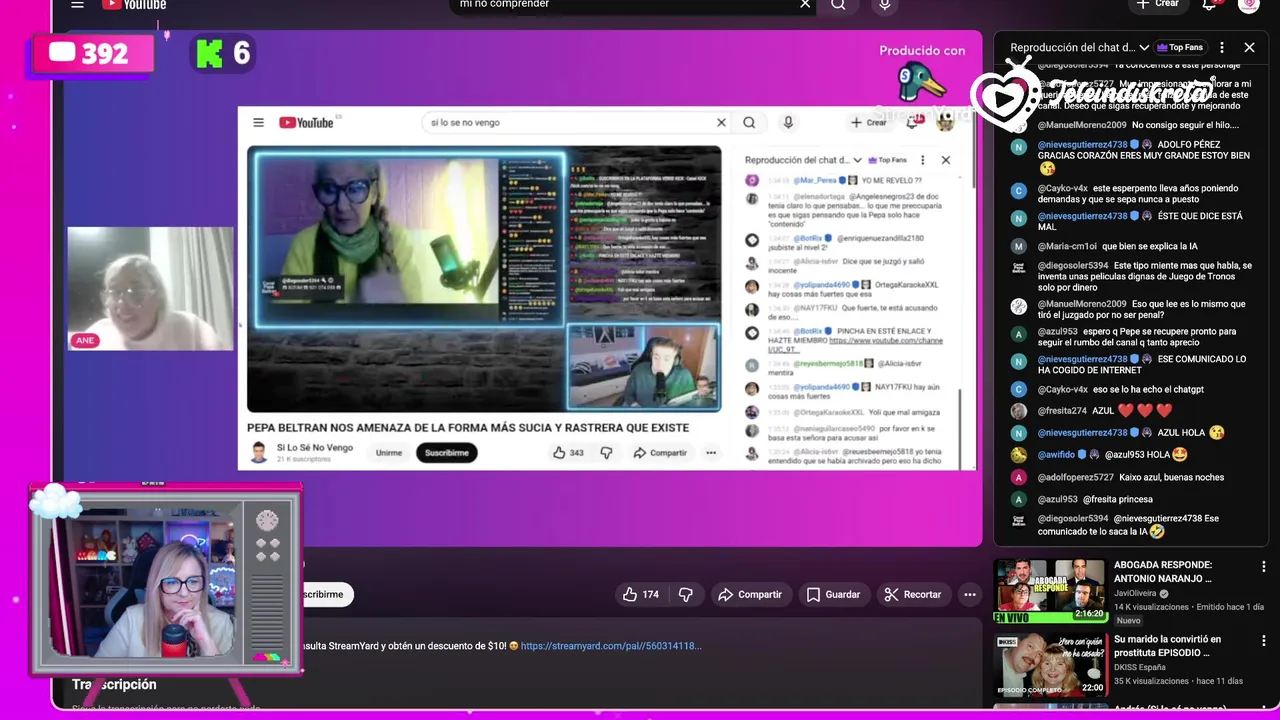Open the account avatar menu
The image size is (1280, 720).
tap(1248, 5)
